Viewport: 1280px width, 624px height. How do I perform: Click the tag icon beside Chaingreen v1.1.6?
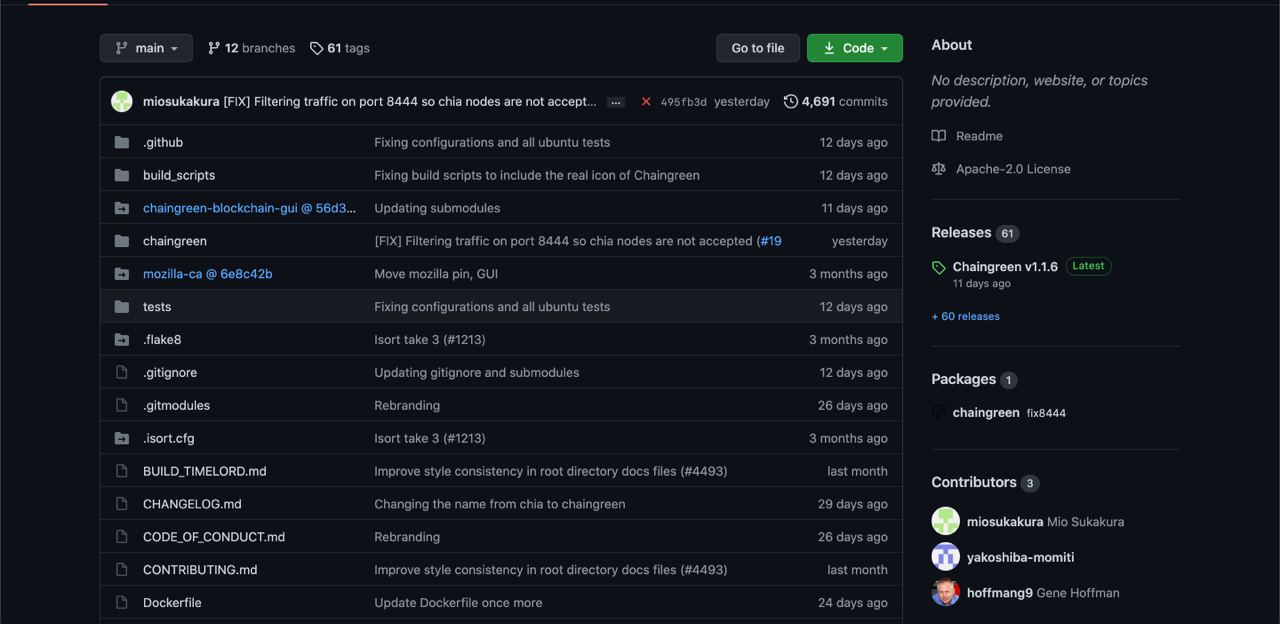click(938, 267)
